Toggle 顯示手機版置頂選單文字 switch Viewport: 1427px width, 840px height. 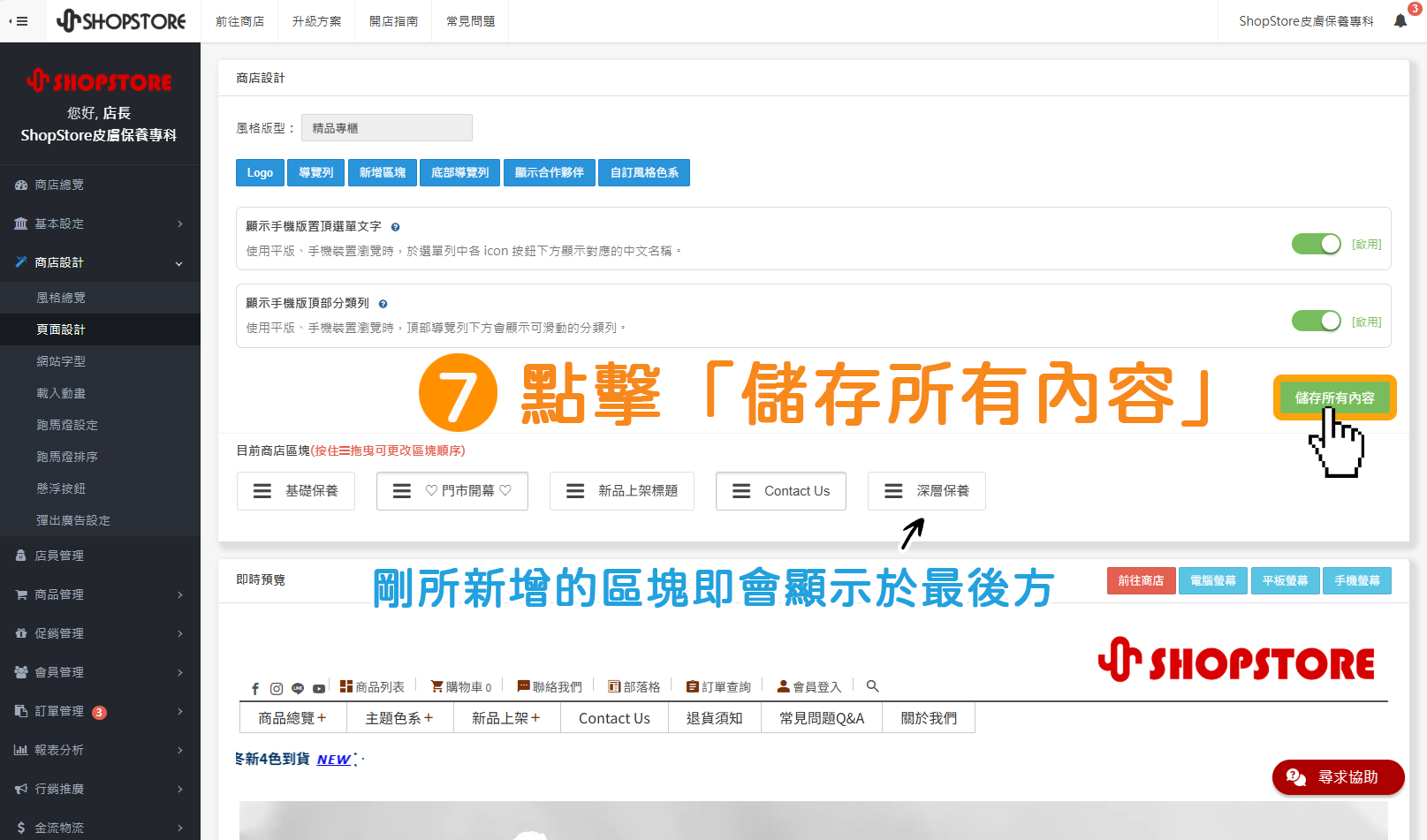[1317, 244]
